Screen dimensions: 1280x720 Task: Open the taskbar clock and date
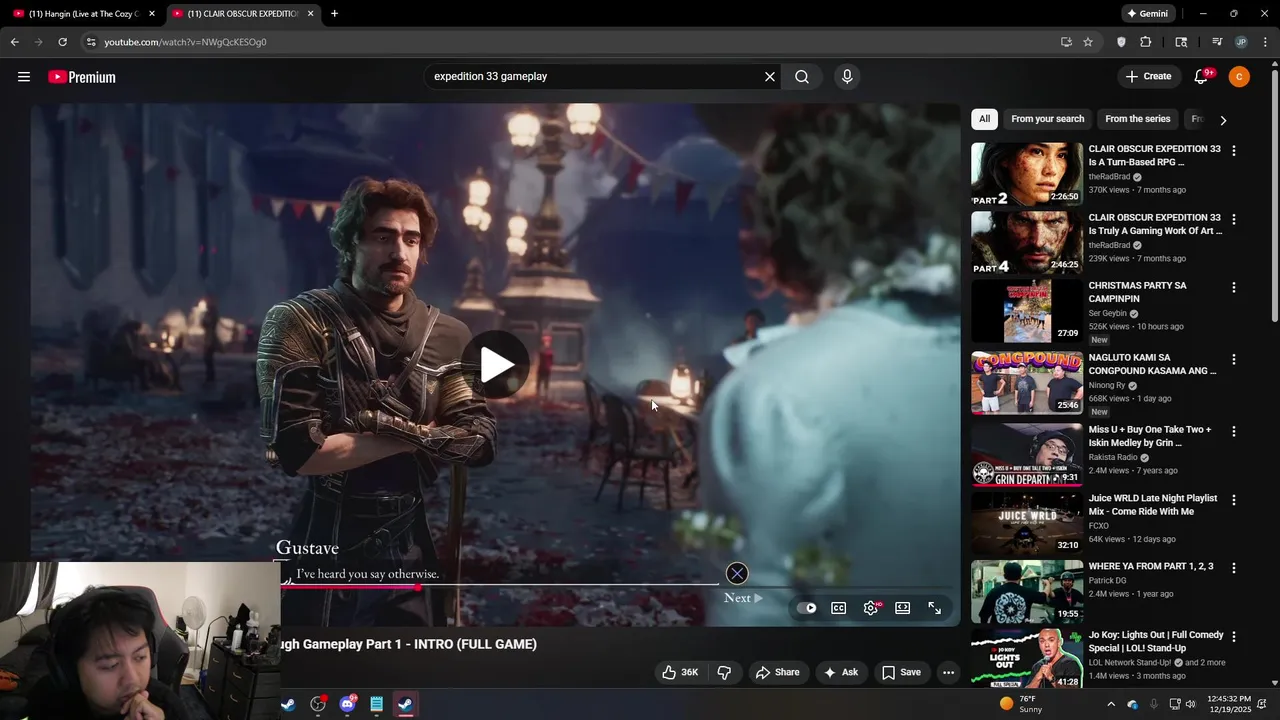pyautogui.click(x=1229, y=704)
